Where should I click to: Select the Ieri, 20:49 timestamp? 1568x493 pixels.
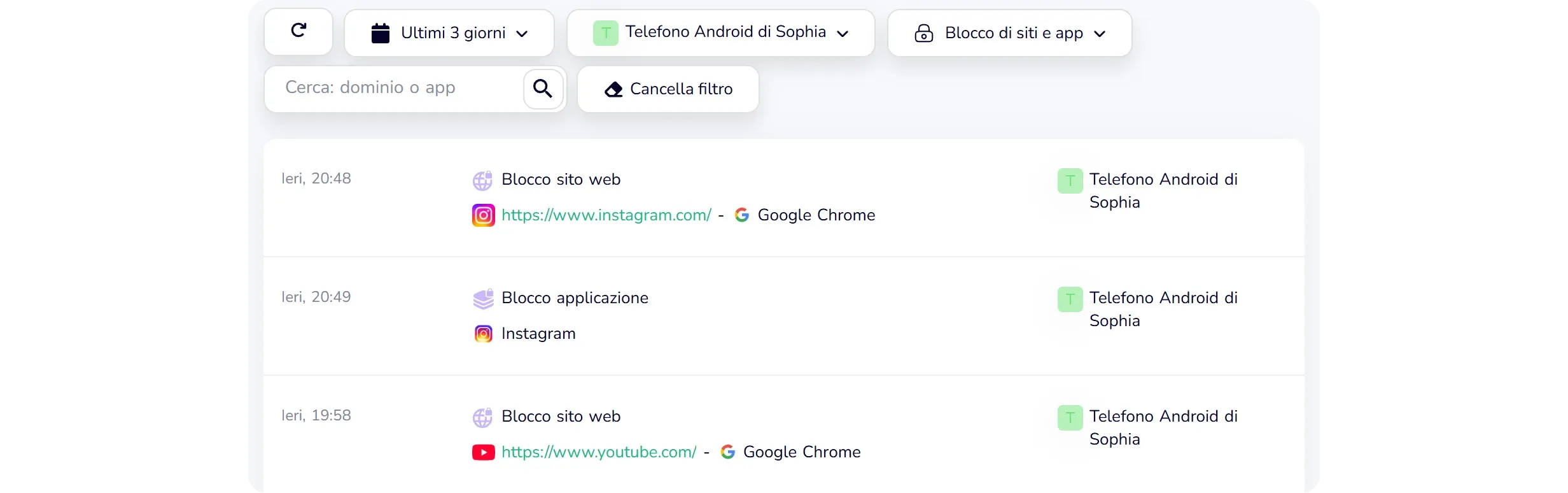(x=316, y=297)
